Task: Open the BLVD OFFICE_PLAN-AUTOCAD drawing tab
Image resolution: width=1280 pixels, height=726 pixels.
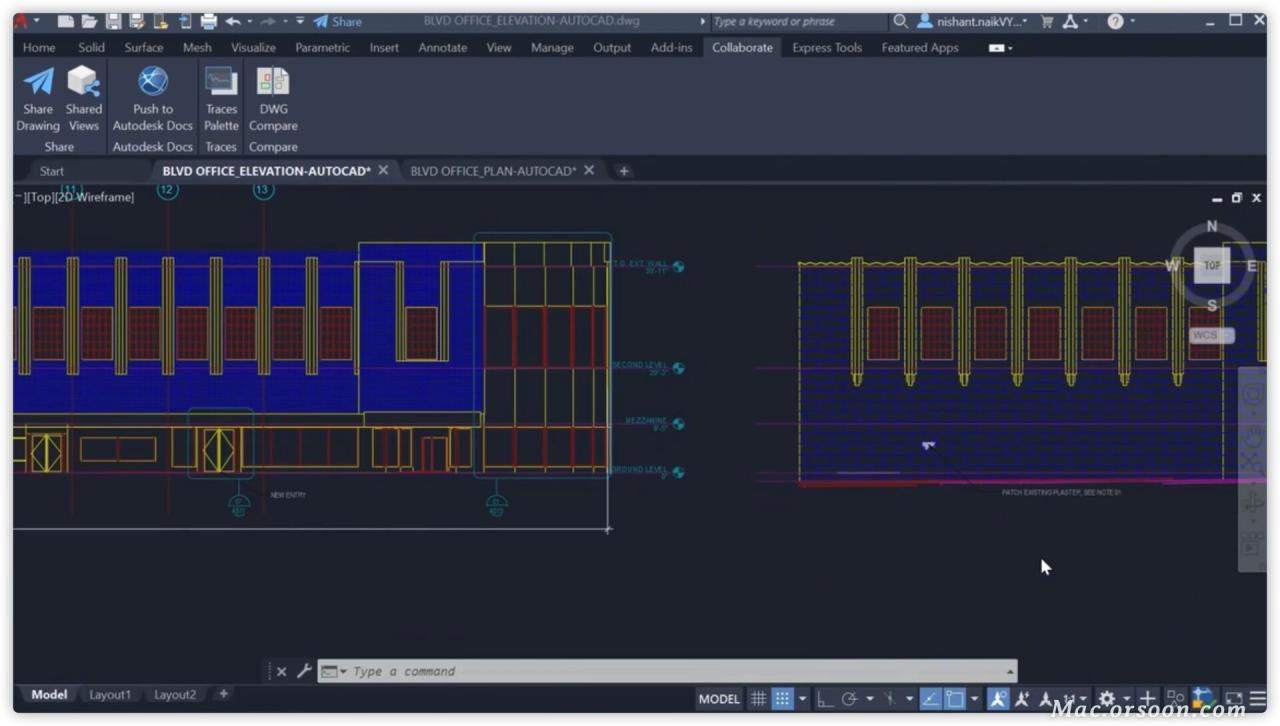Action: 493,170
